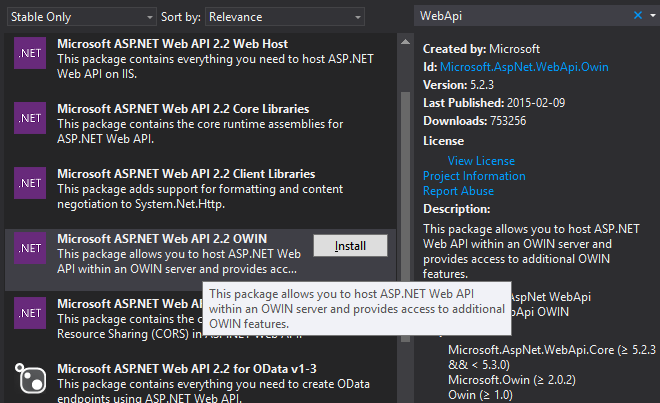Clear the WebApi search with the X icon
Viewport: 660px width, 403px height.
639,15
